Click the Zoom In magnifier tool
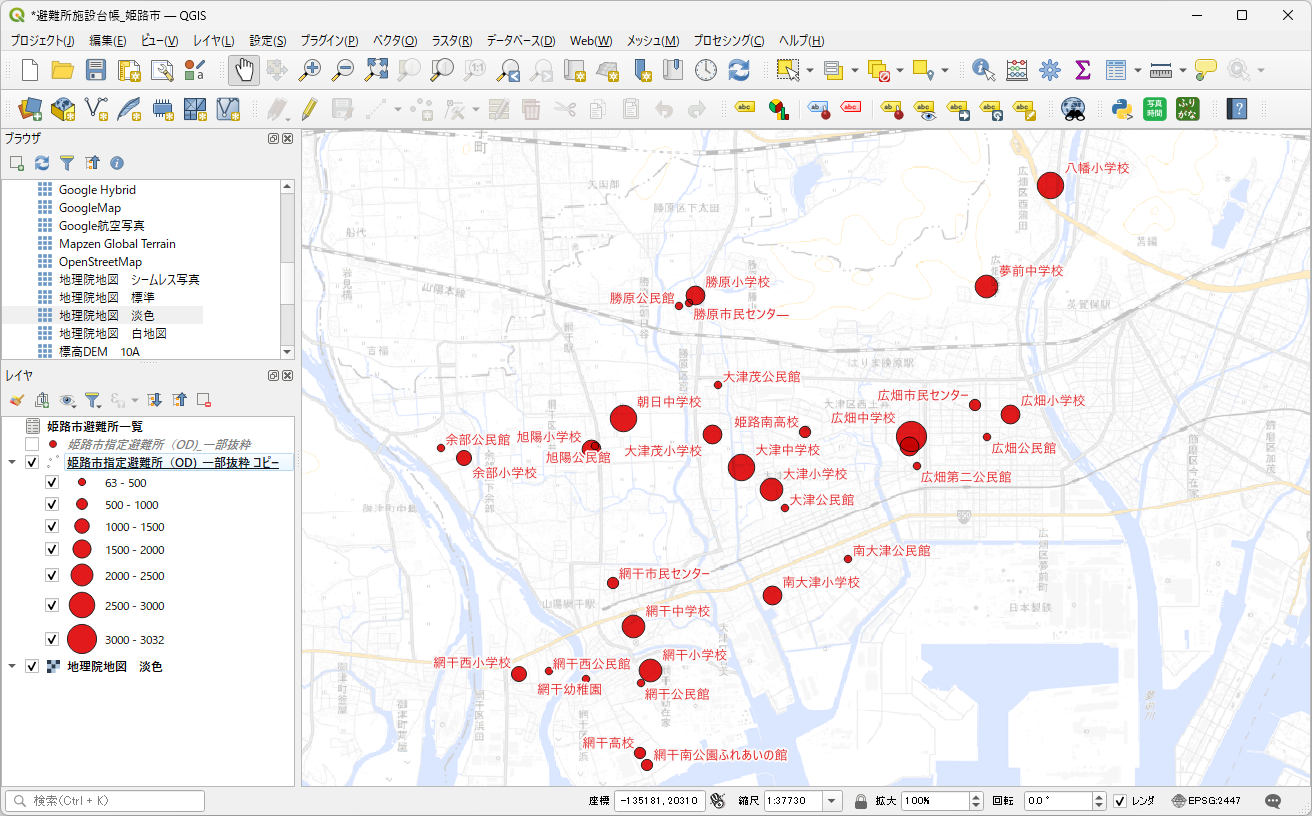The image size is (1312, 816). [311, 70]
